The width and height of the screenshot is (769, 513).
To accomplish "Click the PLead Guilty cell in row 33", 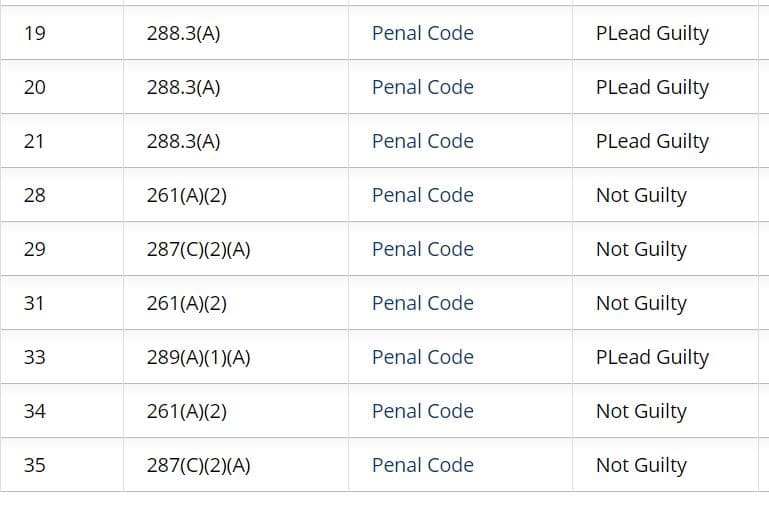I will 652,357.
